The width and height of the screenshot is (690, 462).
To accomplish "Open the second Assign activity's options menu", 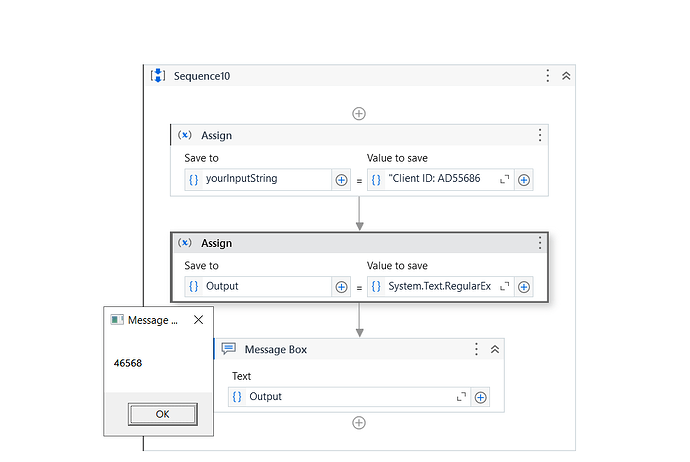I will coord(540,243).
